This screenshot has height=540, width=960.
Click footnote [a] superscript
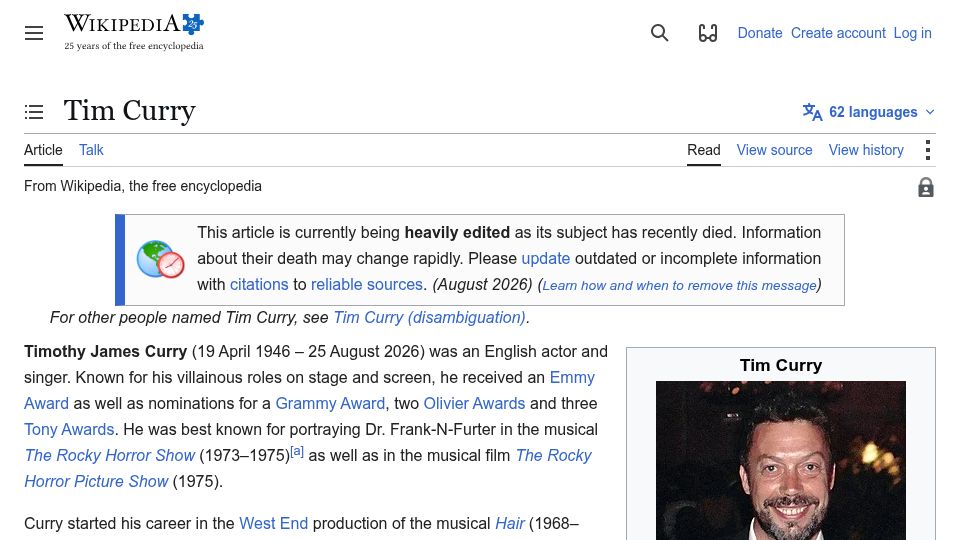pyautogui.click(x=297, y=451)
